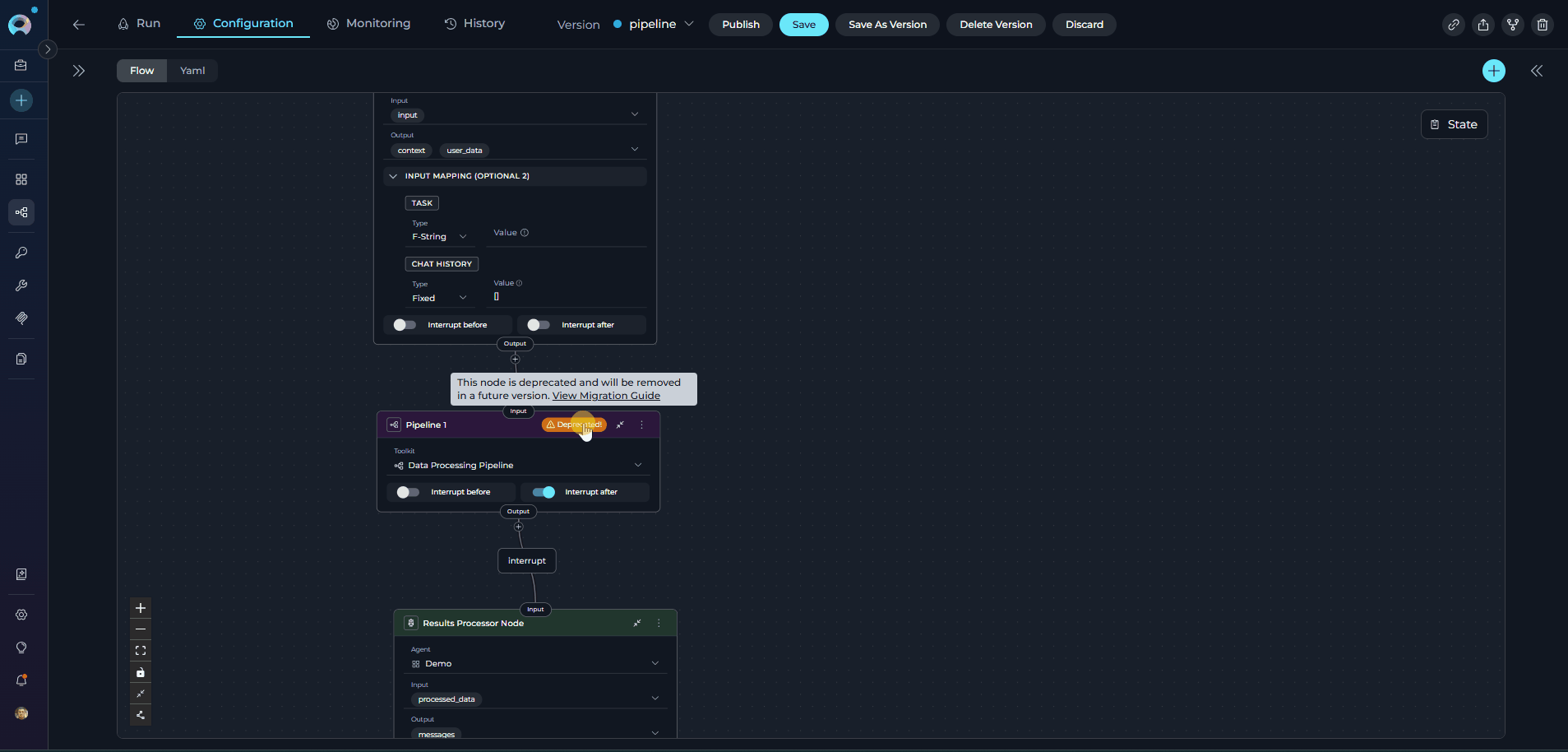
Task: Open Pipeline 1 node three-dot menu
Action: pos(642,425)
